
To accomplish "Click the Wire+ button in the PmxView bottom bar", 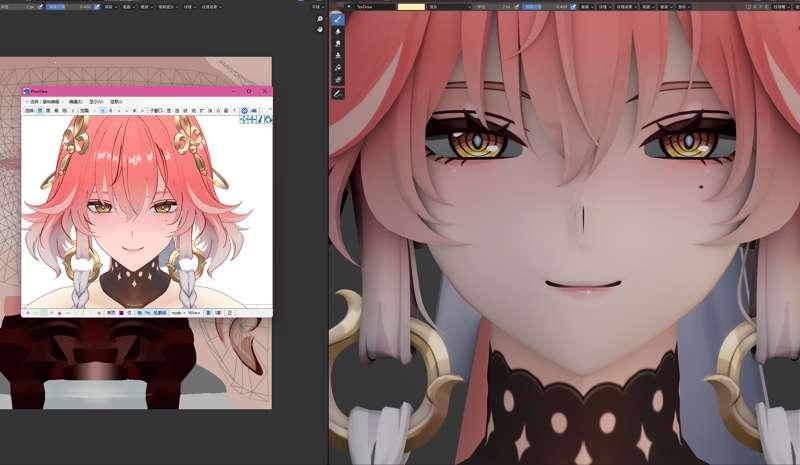I will [194, 312].
